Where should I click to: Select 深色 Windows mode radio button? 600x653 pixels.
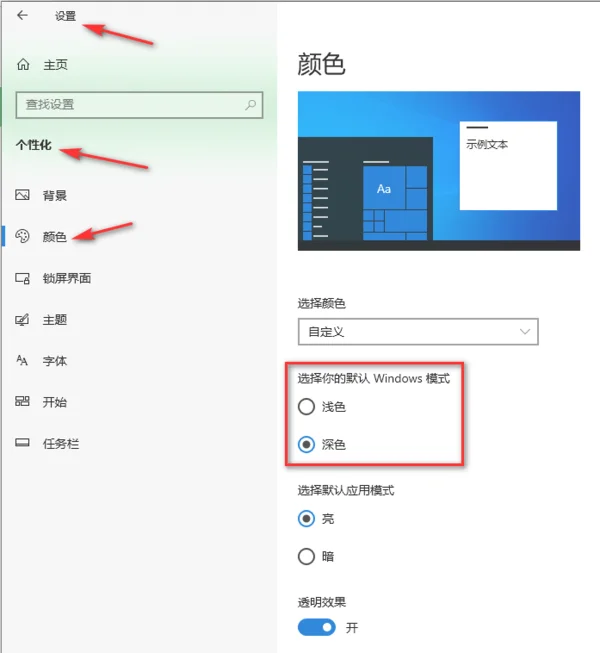(306, 444)
